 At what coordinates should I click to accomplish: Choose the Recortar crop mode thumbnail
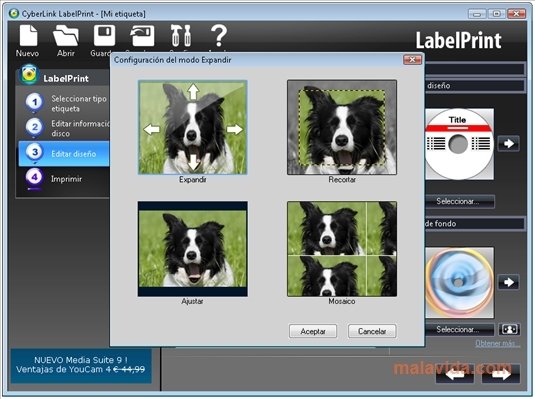click(342, 127)
